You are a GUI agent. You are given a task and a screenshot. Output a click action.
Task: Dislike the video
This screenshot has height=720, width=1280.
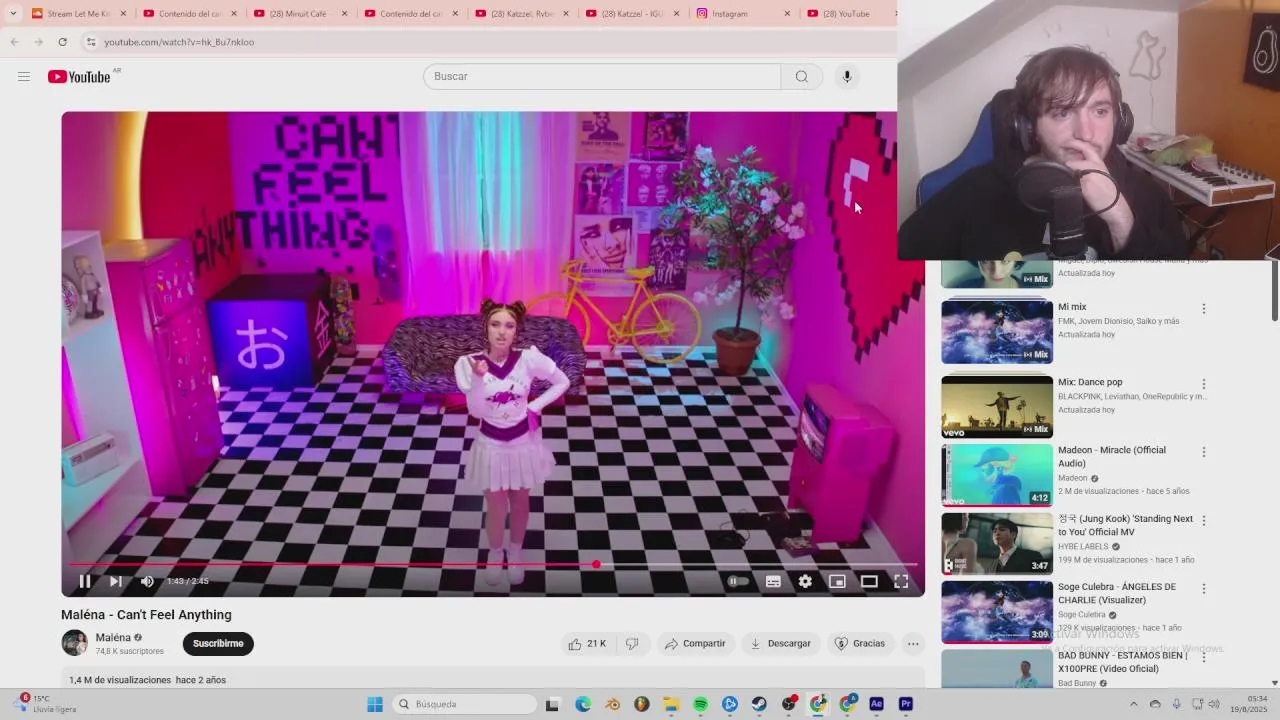632,644
